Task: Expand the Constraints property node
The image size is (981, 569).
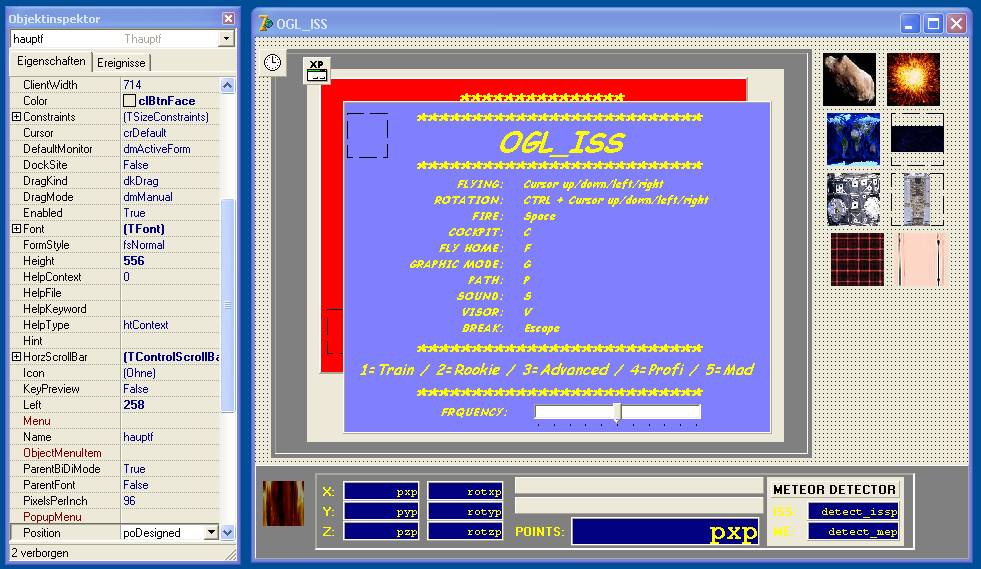Action: point(16,117)
